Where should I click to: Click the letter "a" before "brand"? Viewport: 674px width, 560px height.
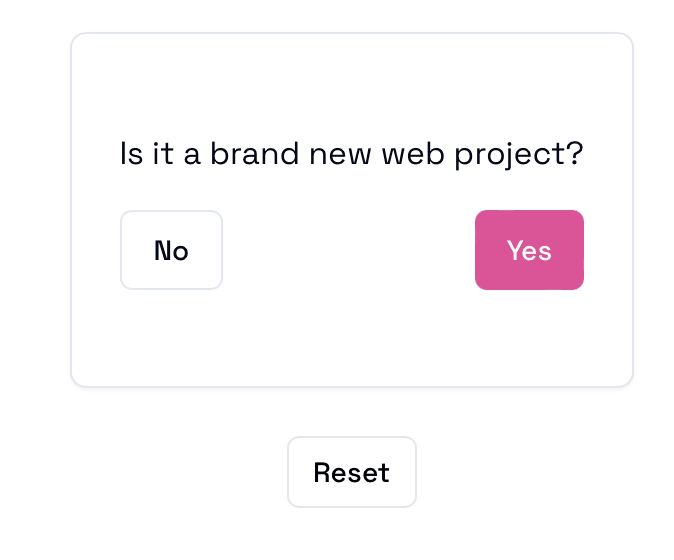[192, 157]
